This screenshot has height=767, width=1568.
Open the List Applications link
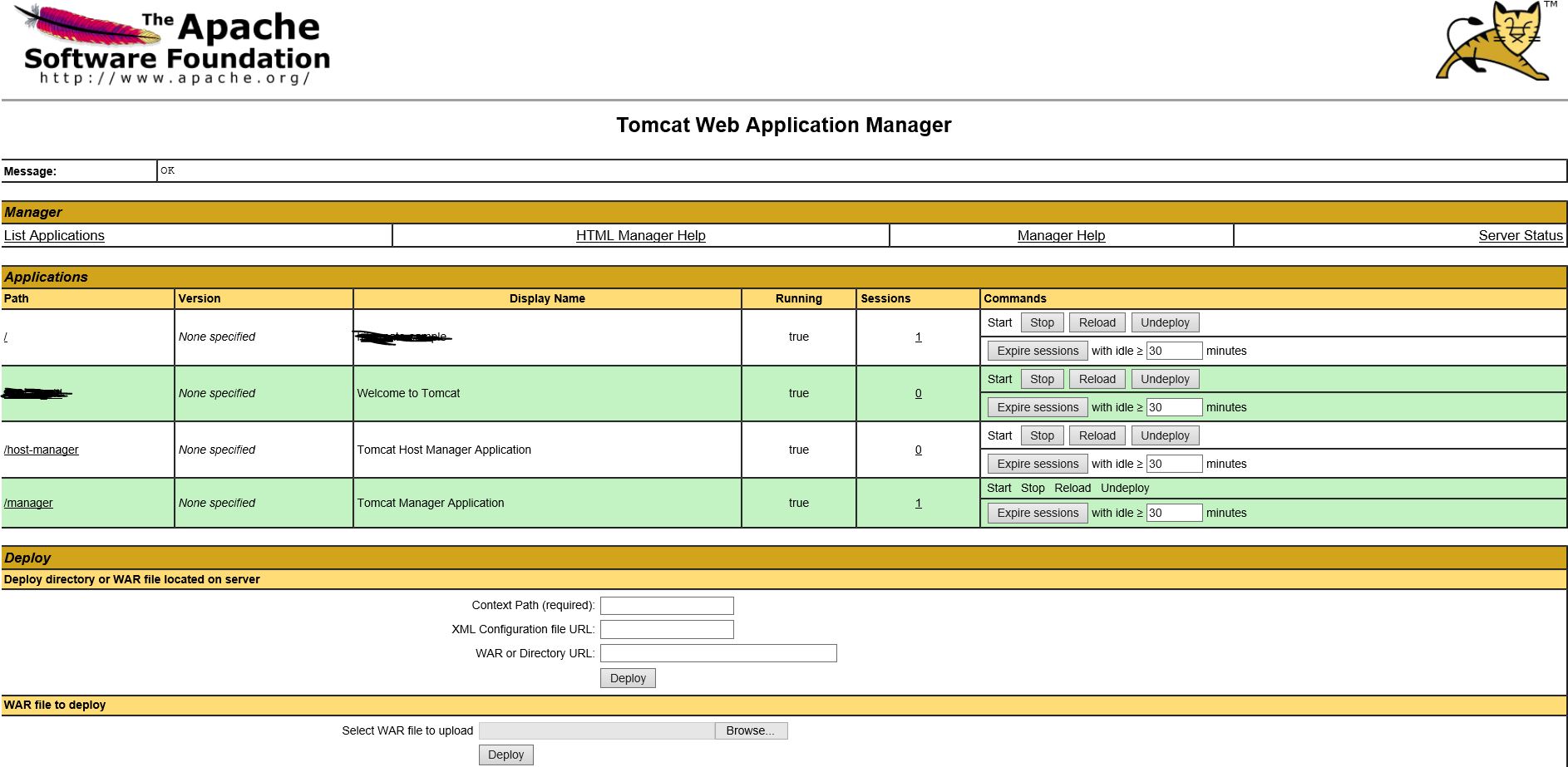pyautogui.click(x=54, y=235)
